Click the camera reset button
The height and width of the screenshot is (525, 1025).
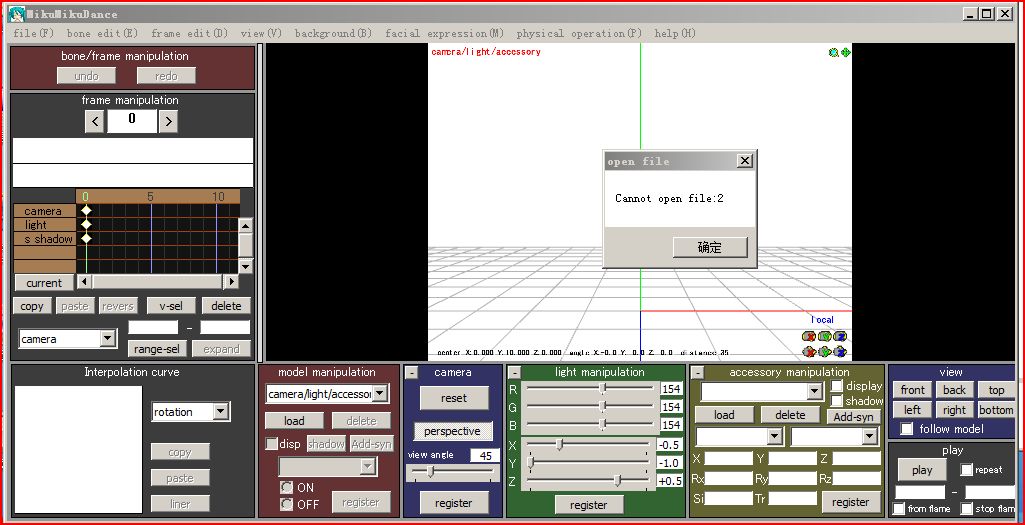tap(454, 398)
